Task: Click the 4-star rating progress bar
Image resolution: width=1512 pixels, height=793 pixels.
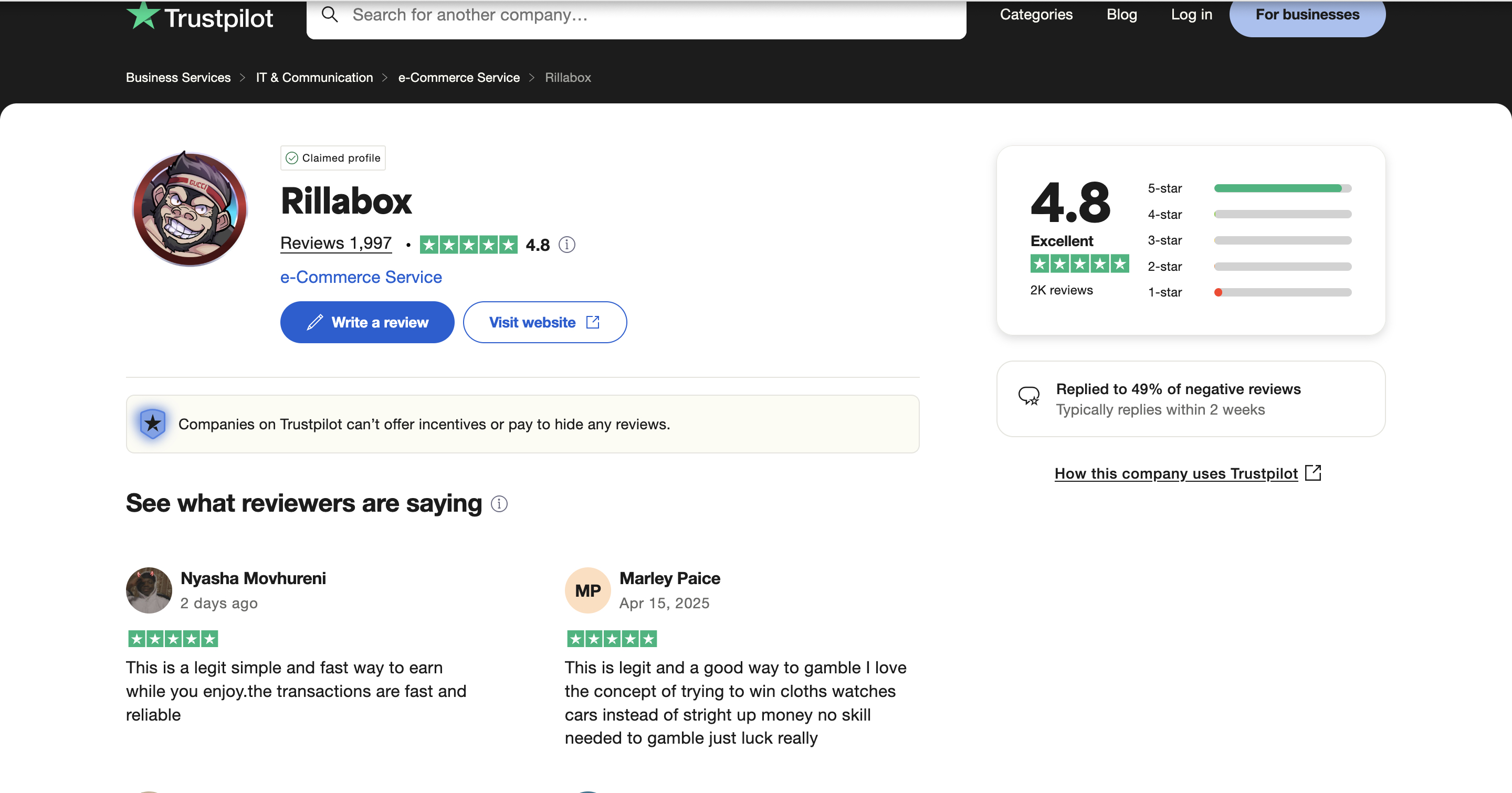Action: pos(1282,214)
